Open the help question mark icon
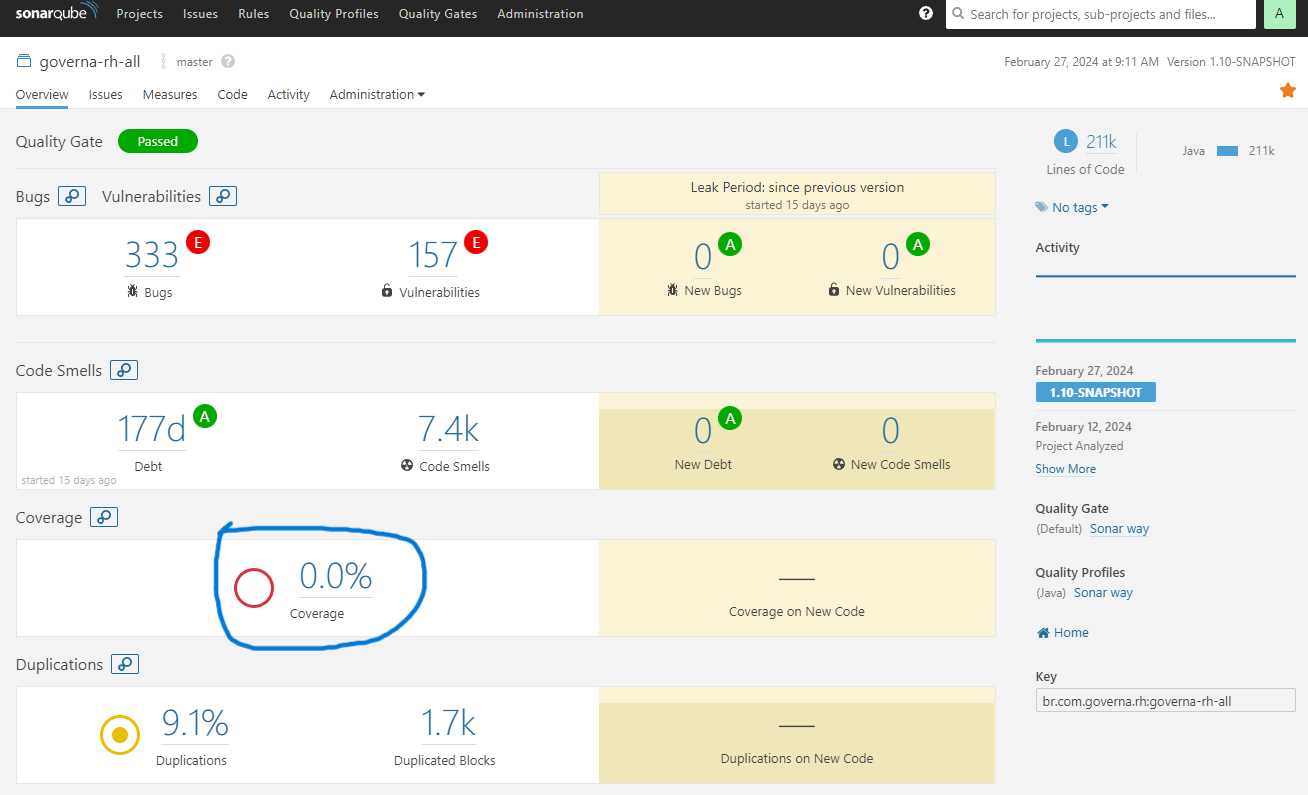Viewport: 1308px width, 795px height. 926,14
